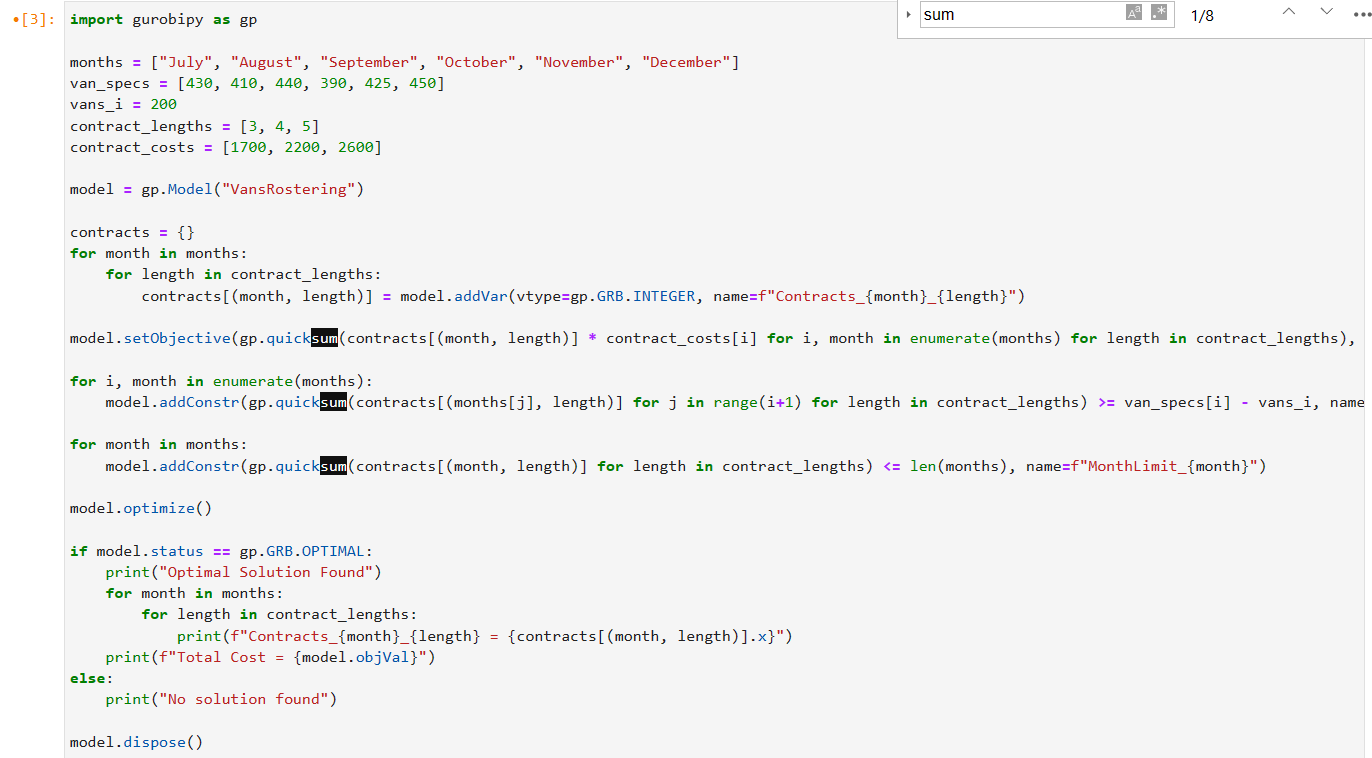Image resolution: width=1372 pixels, height=758 pixels.
Task: Toggle Match Case in the search widget
Action: (x=1133, y=12)
